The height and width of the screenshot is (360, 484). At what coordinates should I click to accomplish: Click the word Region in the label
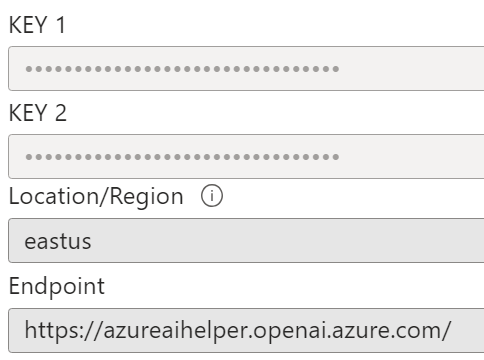coord(146,197)
